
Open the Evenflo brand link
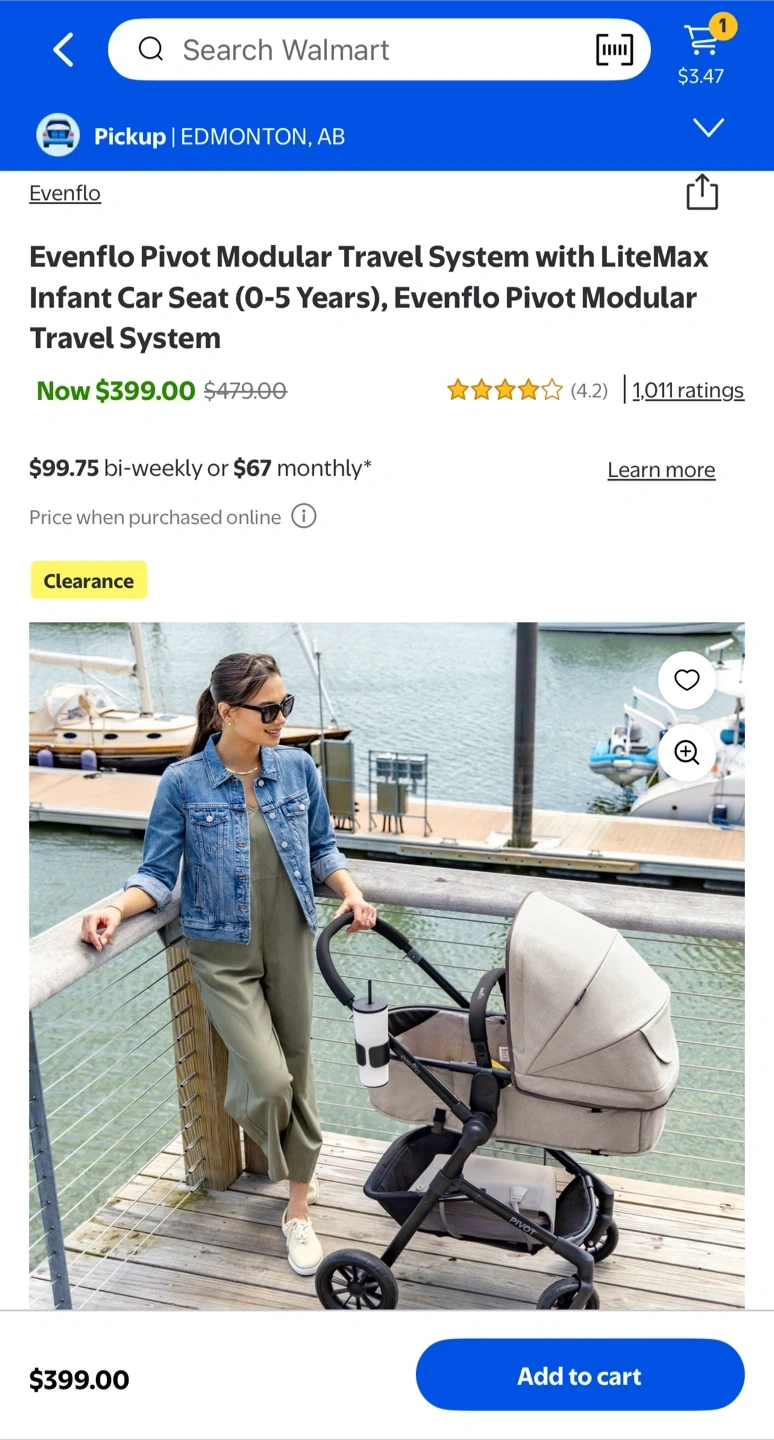[65, 193]
